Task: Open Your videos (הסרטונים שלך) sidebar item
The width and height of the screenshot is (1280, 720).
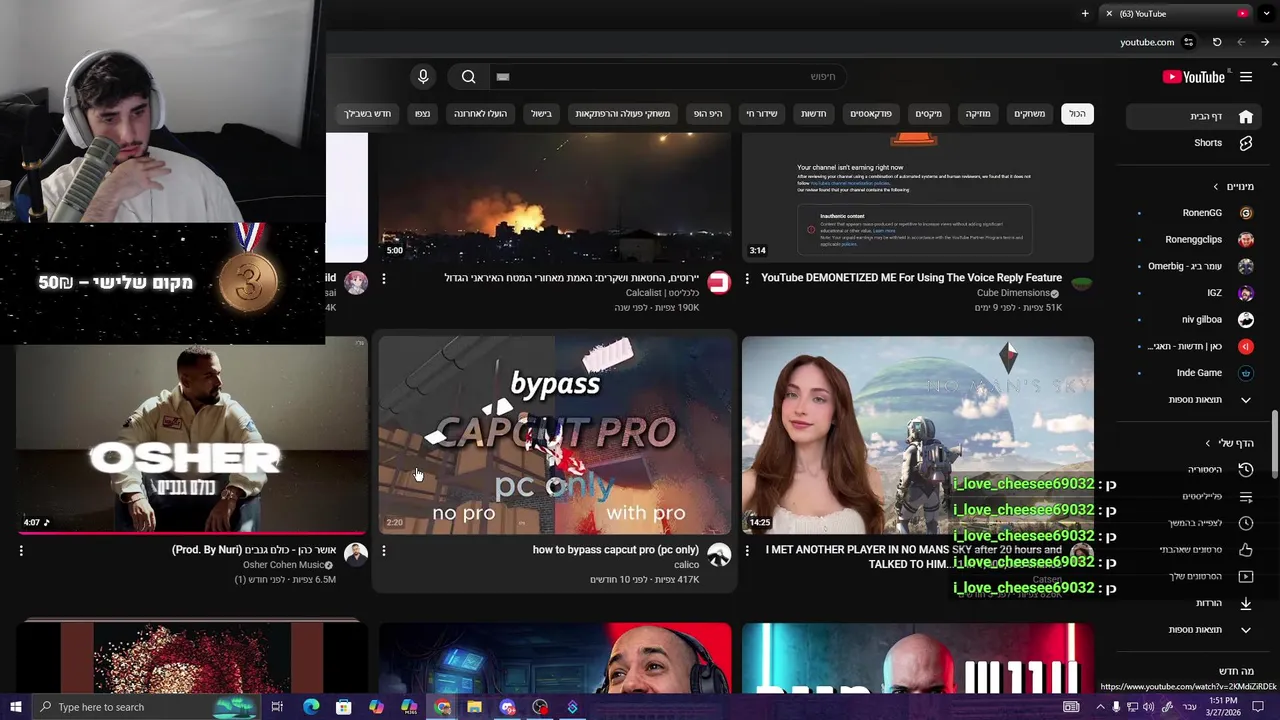Action: (1195, 577)
